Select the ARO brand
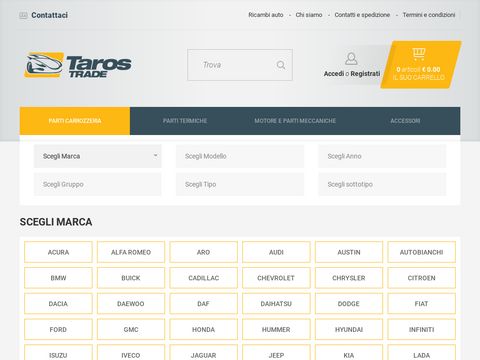 click(203, 252)
